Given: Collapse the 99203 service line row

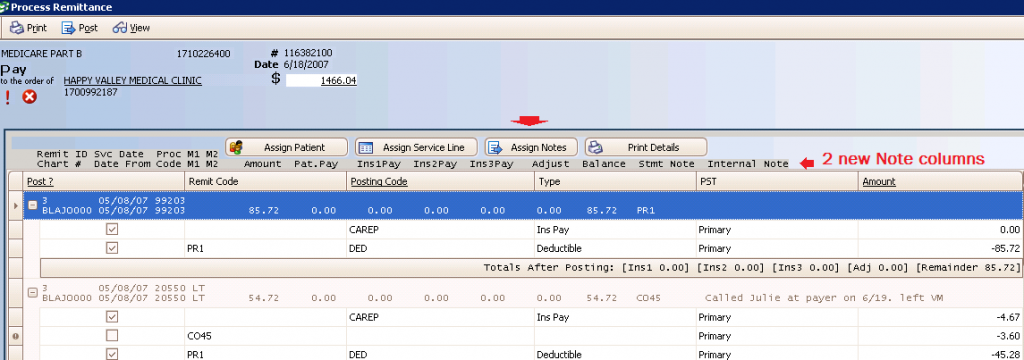Looking at the screenshot, I should tap(31, 205).
